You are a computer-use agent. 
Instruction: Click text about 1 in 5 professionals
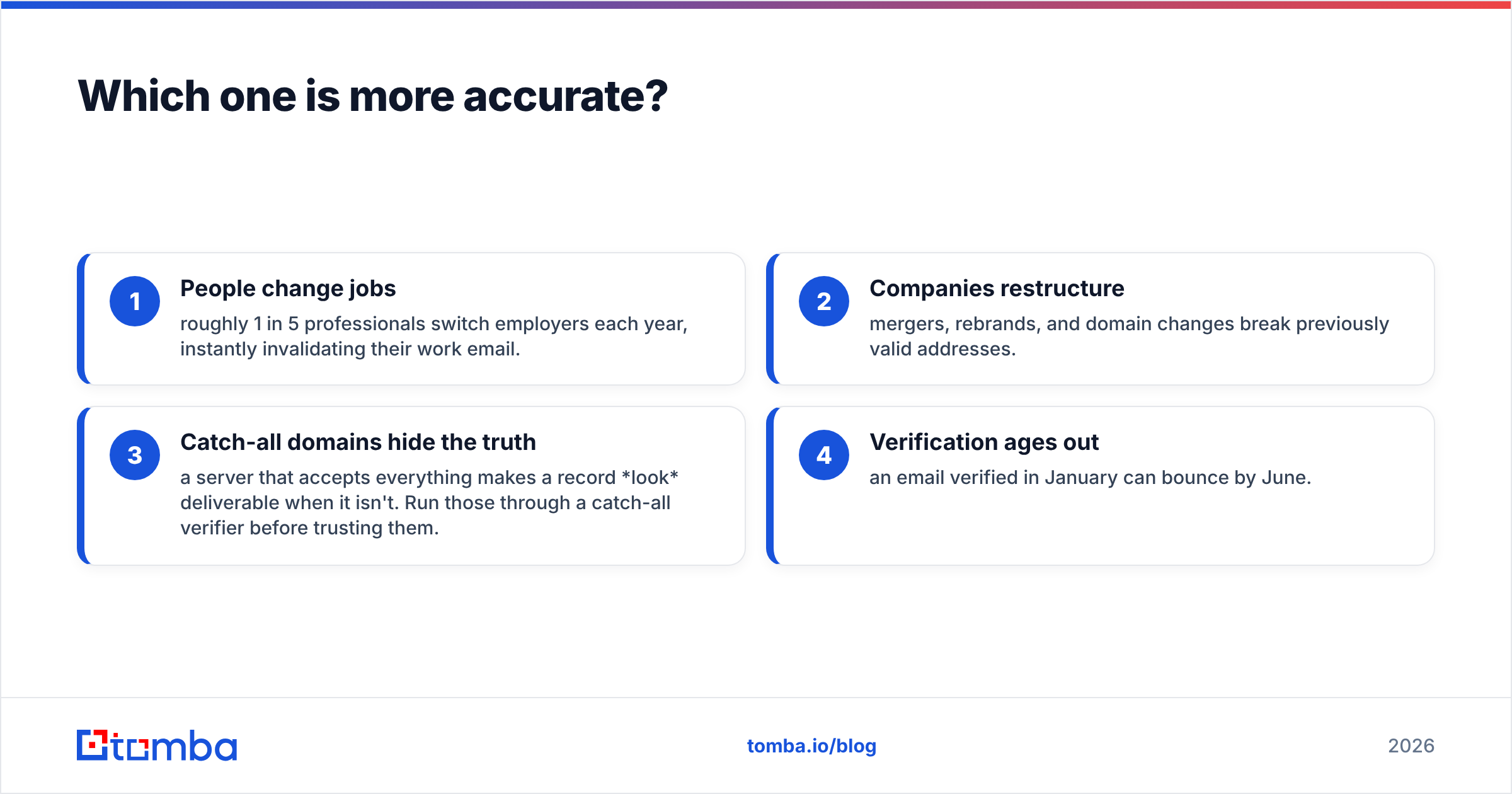point(434,336)
